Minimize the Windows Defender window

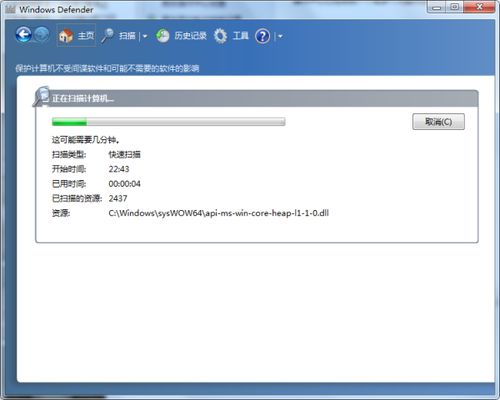(437, 7)
